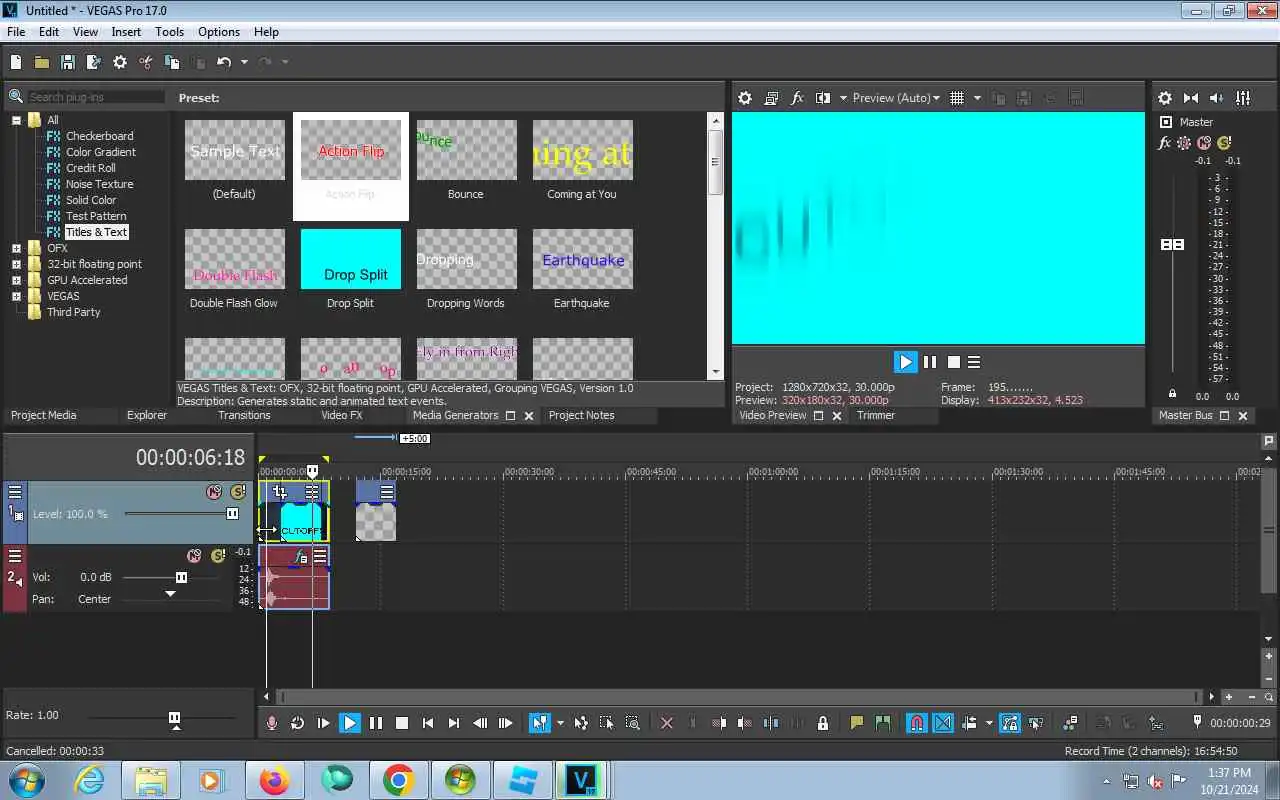Screen dimensions: 1280x800
Task: Mute video track 1 using its mute icon
Action: (x=214, y=492)
